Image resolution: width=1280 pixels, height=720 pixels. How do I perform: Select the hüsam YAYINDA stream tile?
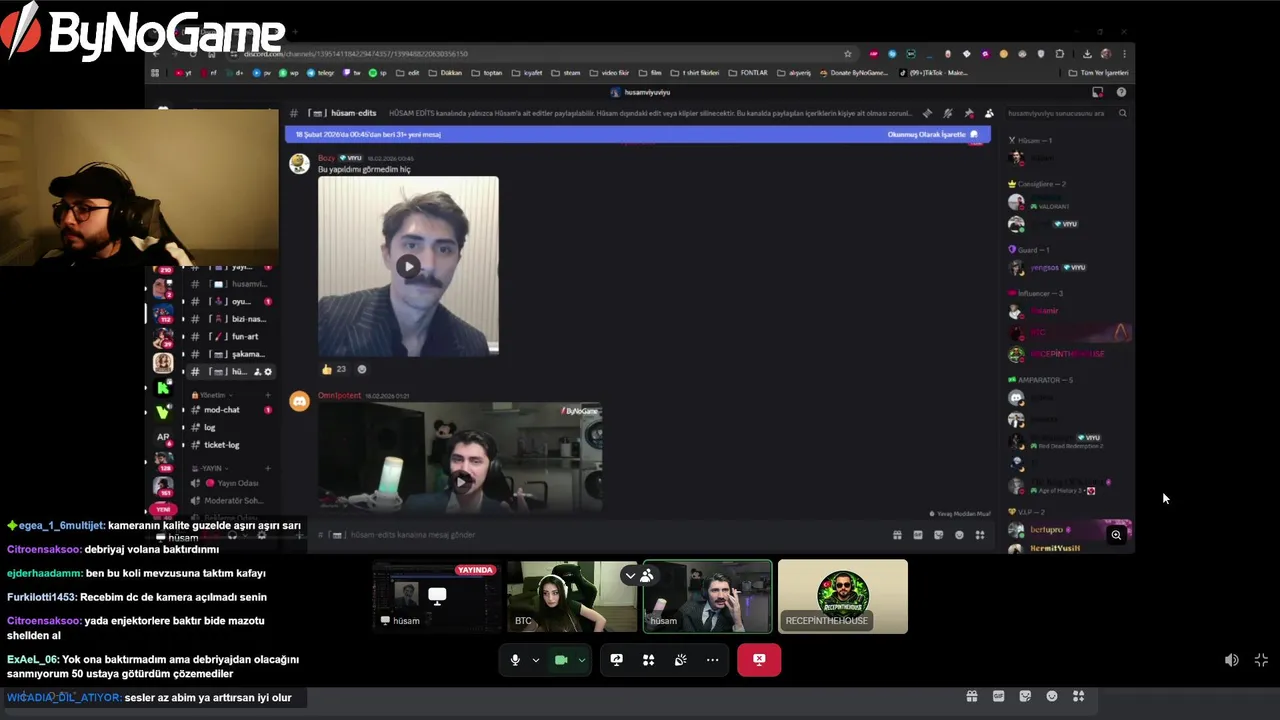coord(437,597)
